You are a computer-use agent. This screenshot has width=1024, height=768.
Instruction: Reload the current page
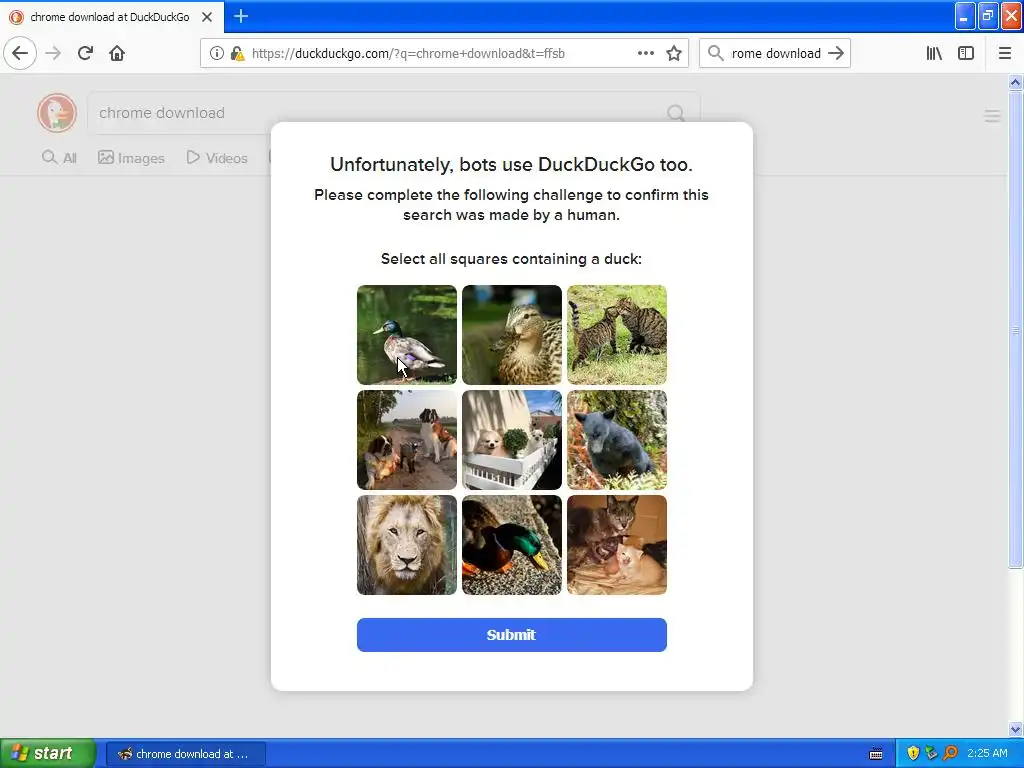85,53
